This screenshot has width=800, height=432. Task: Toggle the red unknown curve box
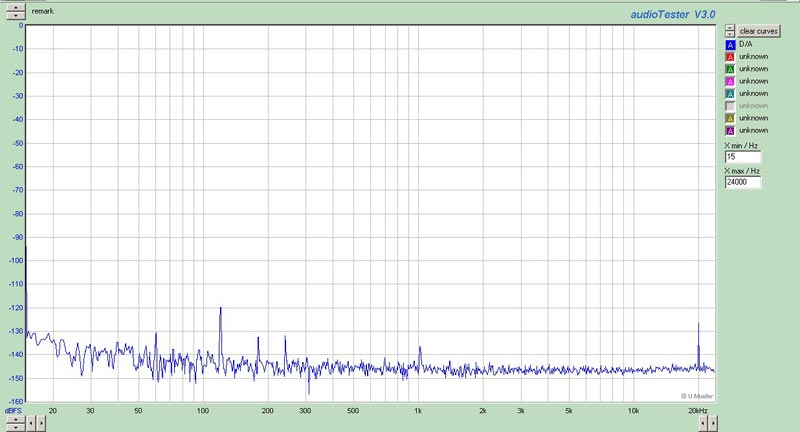pyautogui.click(x=730, y=57)
